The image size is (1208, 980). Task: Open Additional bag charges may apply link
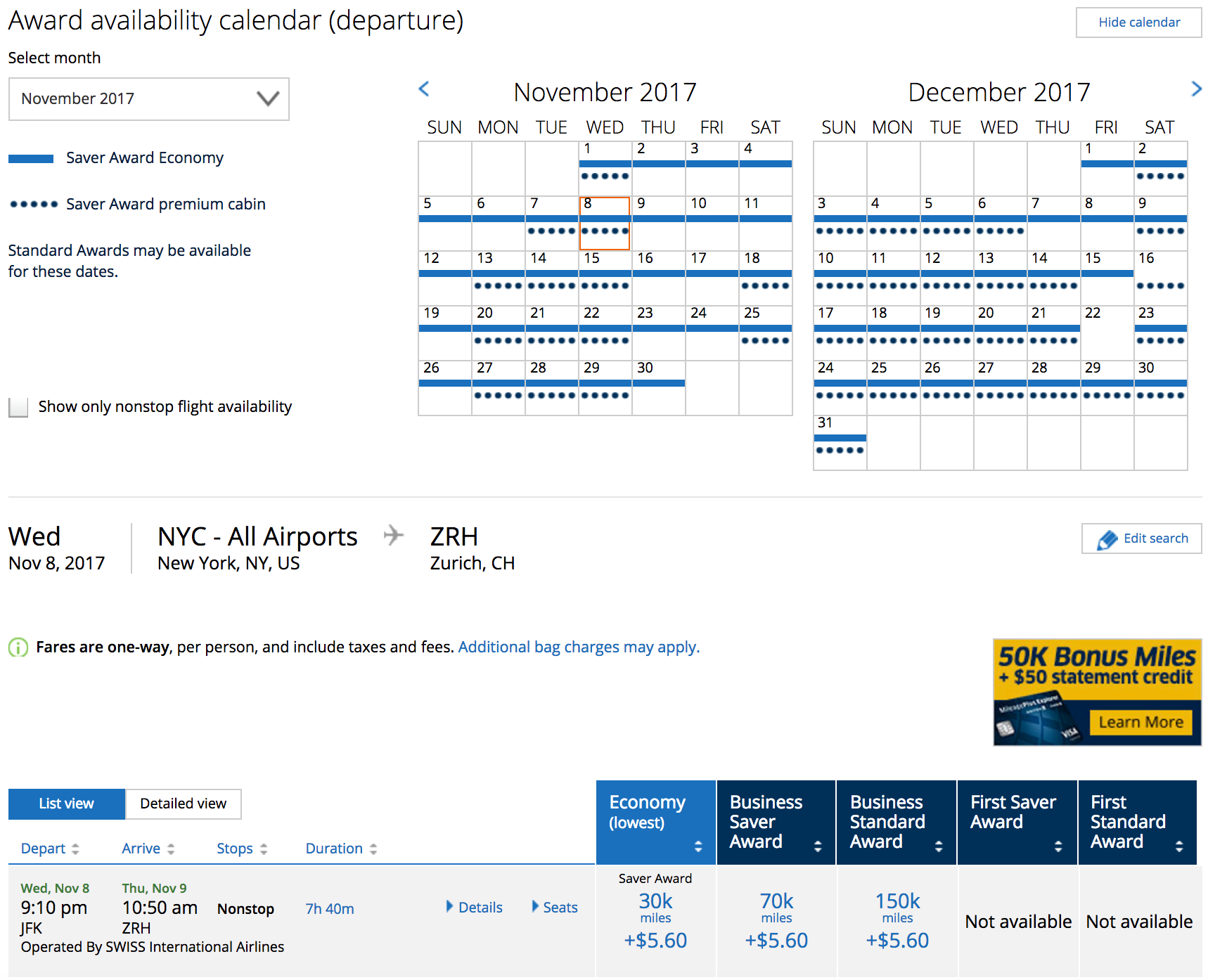click(579, 647)
